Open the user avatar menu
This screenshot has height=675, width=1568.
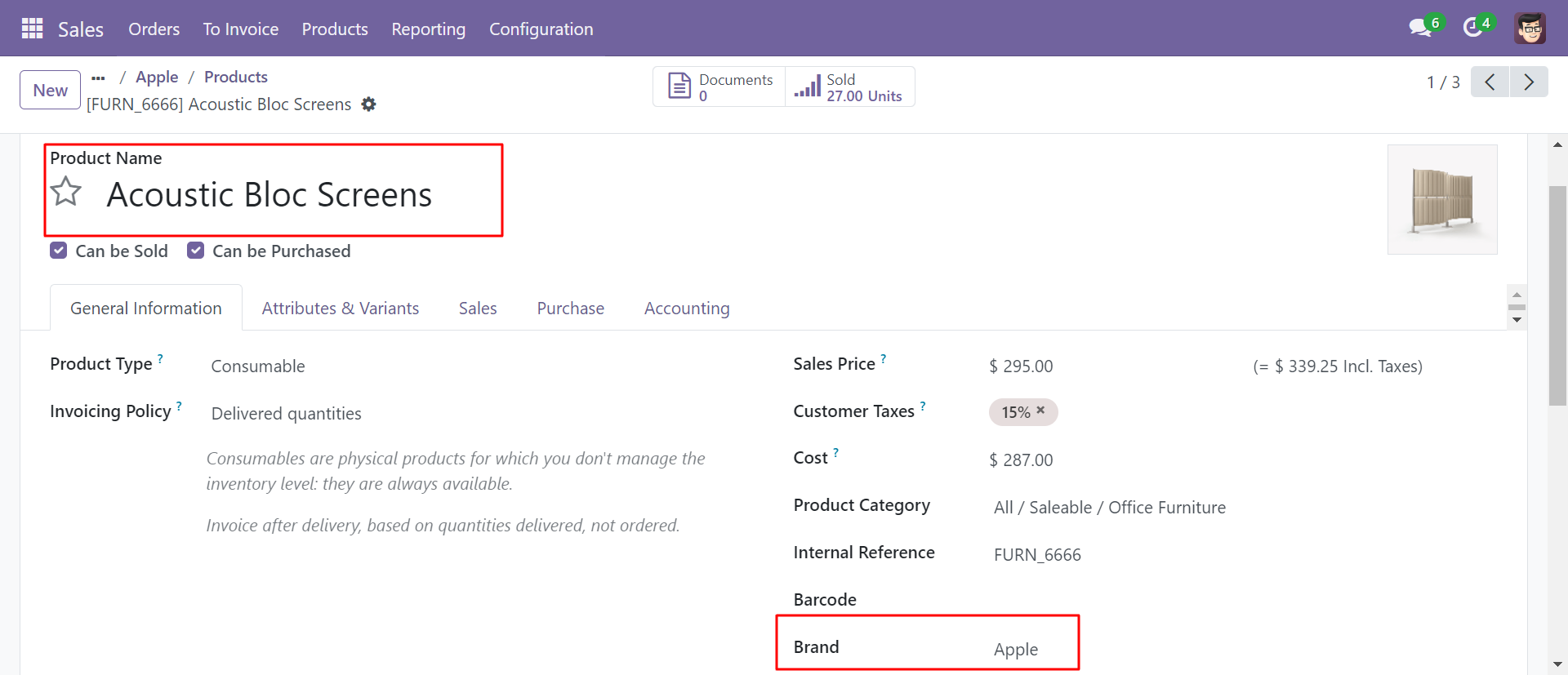click(x=1530, y=29)
